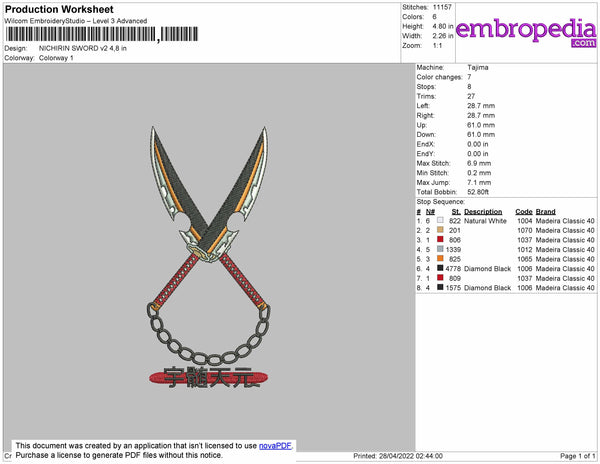
Task: Click the 'Stop Sequence:' heading
Action: [441, 202]
